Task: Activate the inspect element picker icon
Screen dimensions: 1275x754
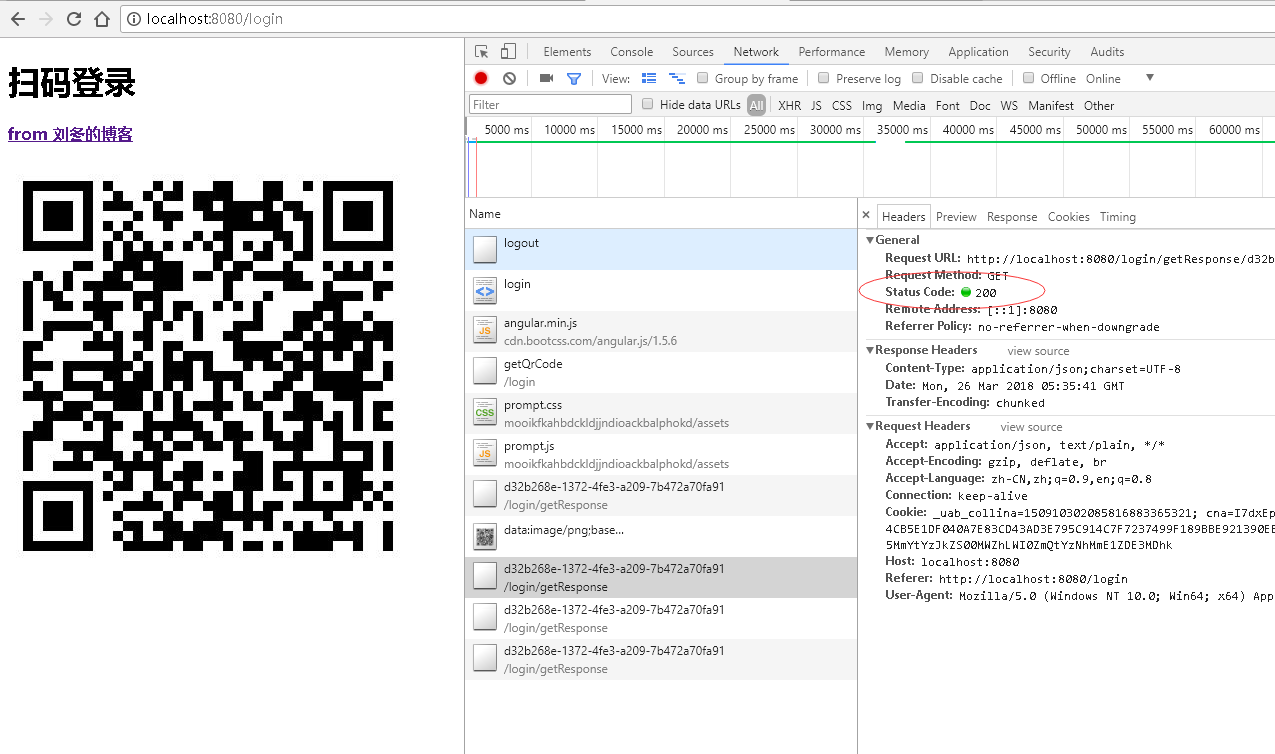Action: click(482, 52)
